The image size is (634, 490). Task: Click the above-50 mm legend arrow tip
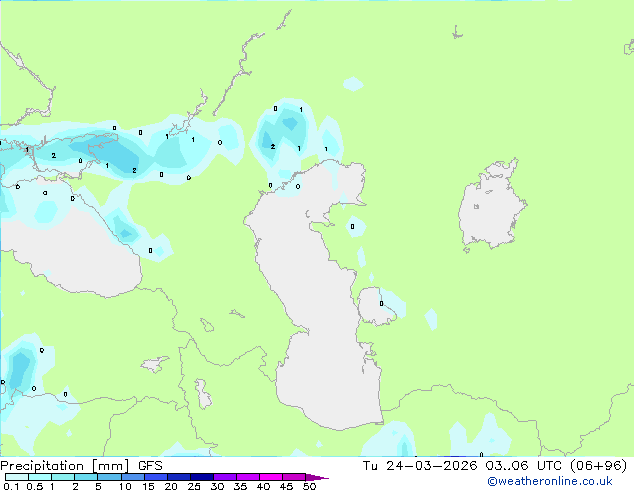click(317, 477)
